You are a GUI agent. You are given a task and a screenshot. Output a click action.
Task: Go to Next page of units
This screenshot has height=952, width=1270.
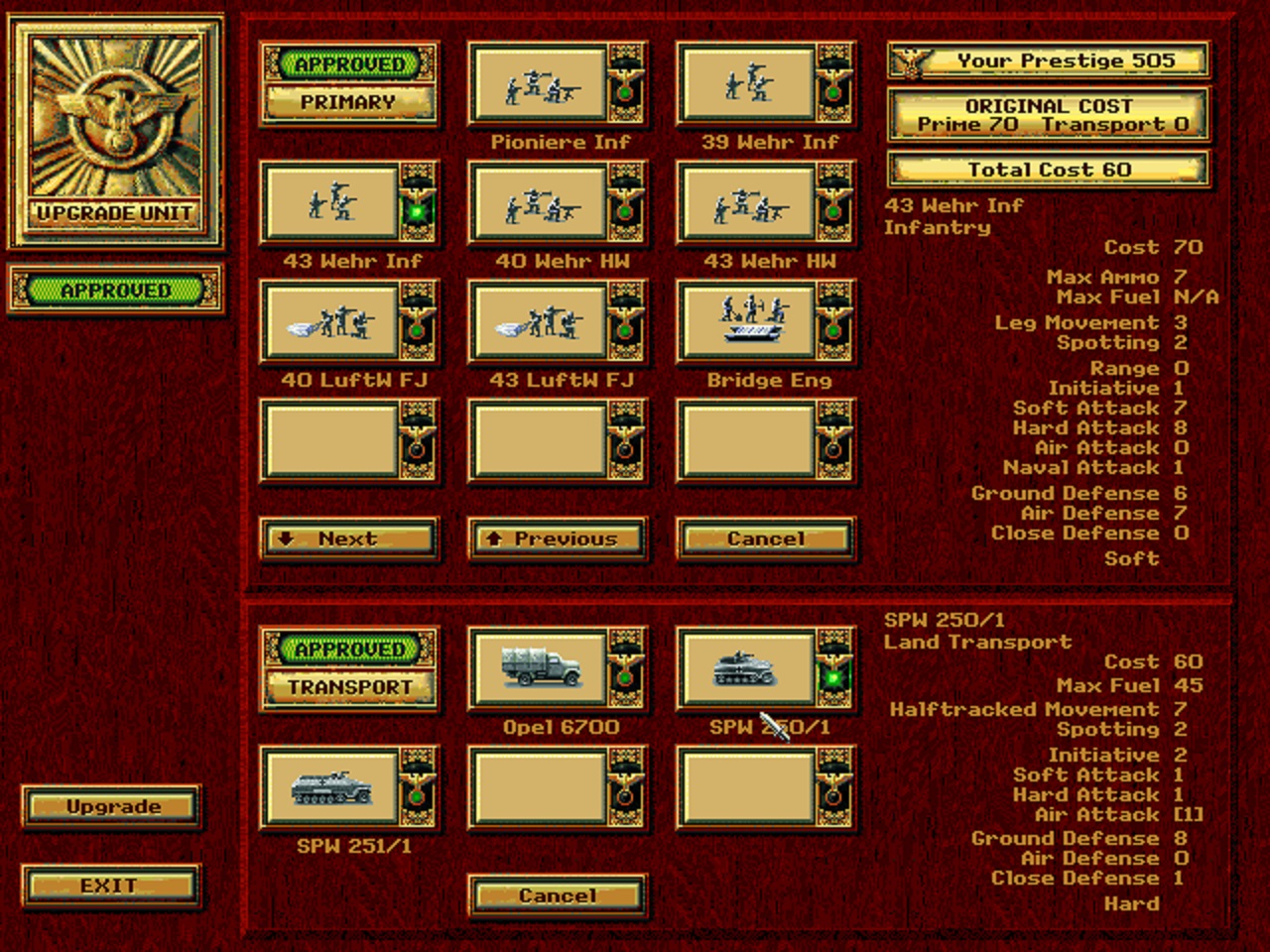[x=349, y=539]
